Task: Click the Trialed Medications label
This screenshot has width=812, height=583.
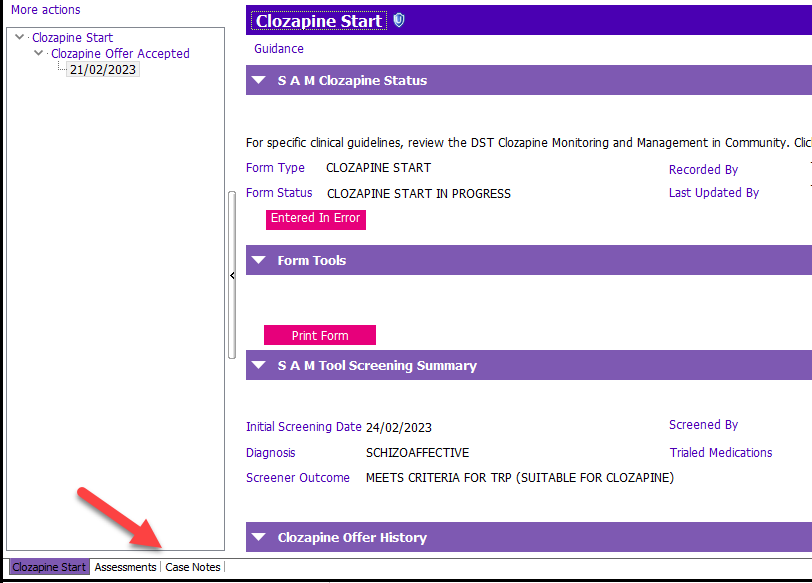Action: click(x=720, y=453)
